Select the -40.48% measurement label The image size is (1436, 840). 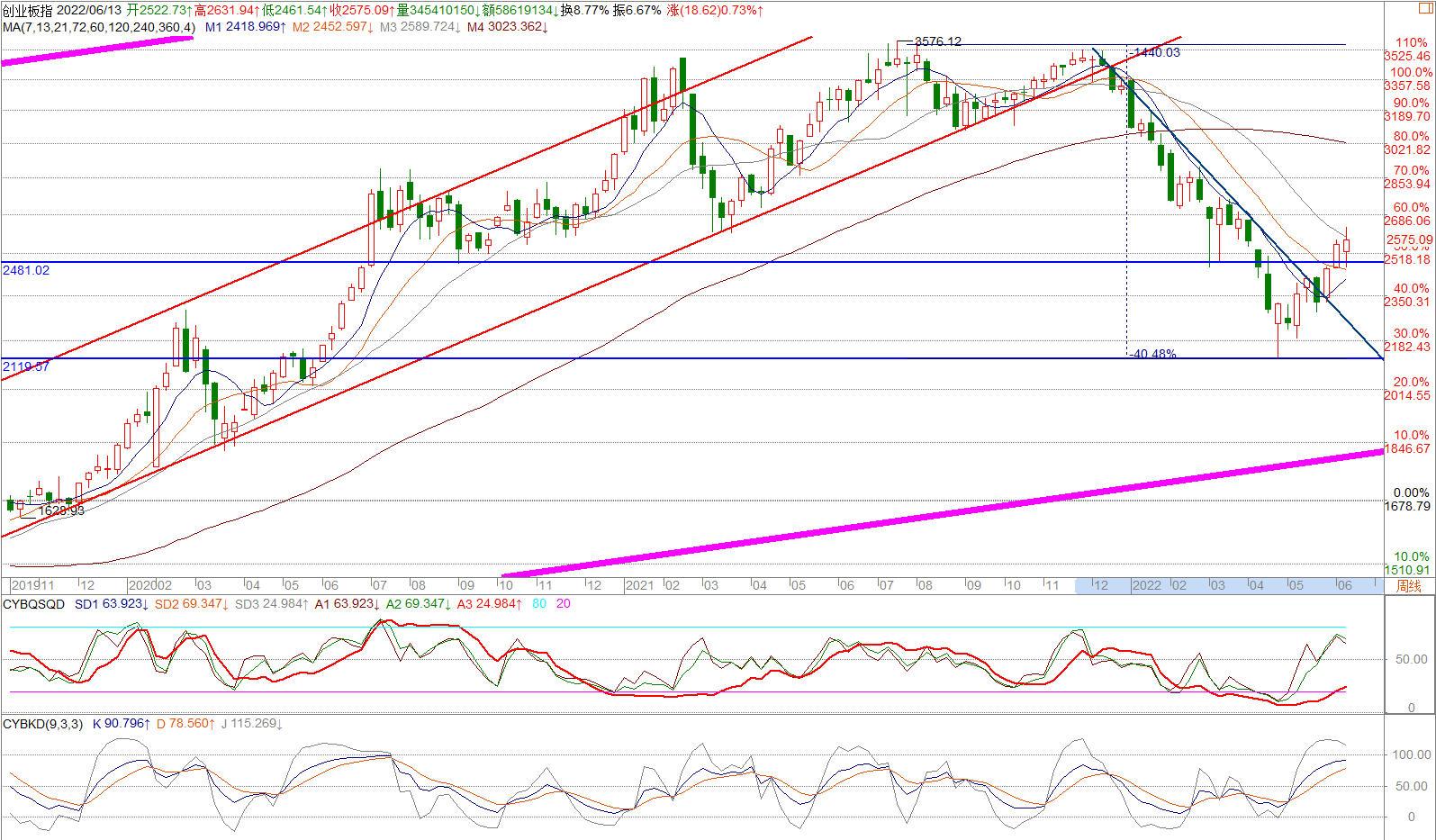click(1152, 354)
